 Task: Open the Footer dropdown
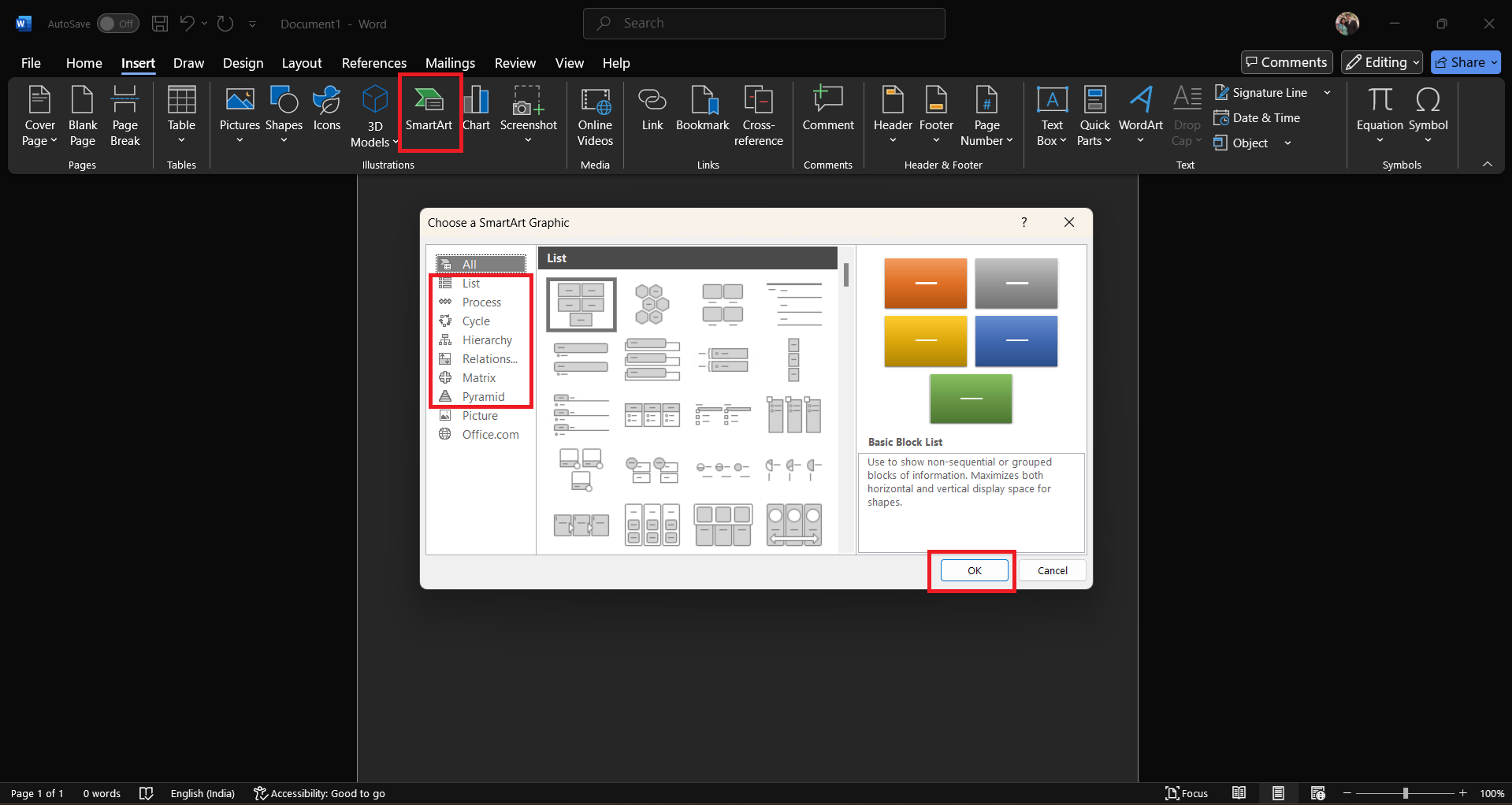[936, 117]
